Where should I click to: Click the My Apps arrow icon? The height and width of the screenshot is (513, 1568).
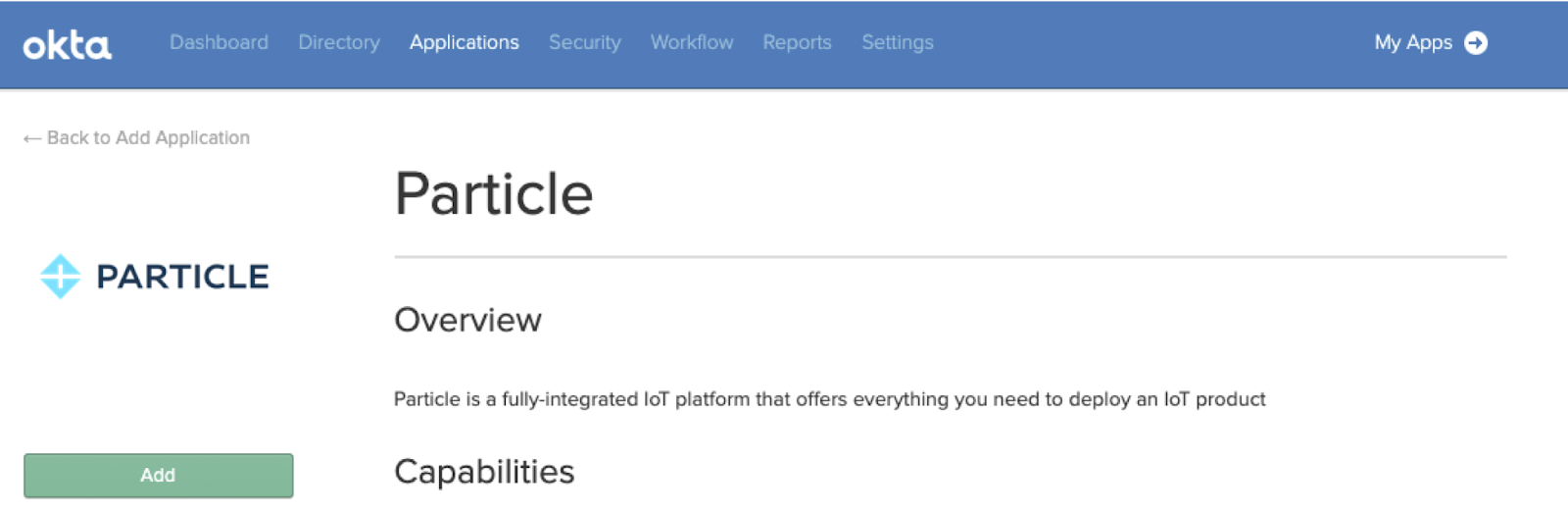click(1475, 43)
